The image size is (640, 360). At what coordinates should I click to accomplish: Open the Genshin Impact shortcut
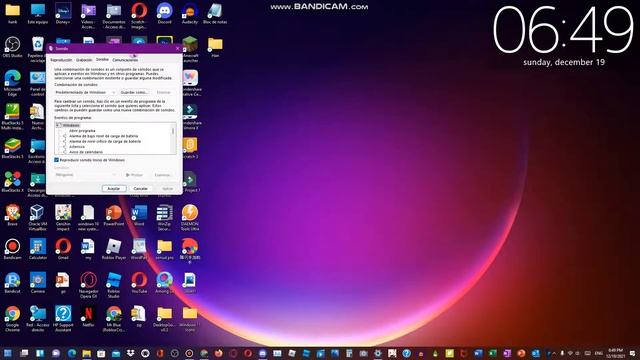[63, 218]
